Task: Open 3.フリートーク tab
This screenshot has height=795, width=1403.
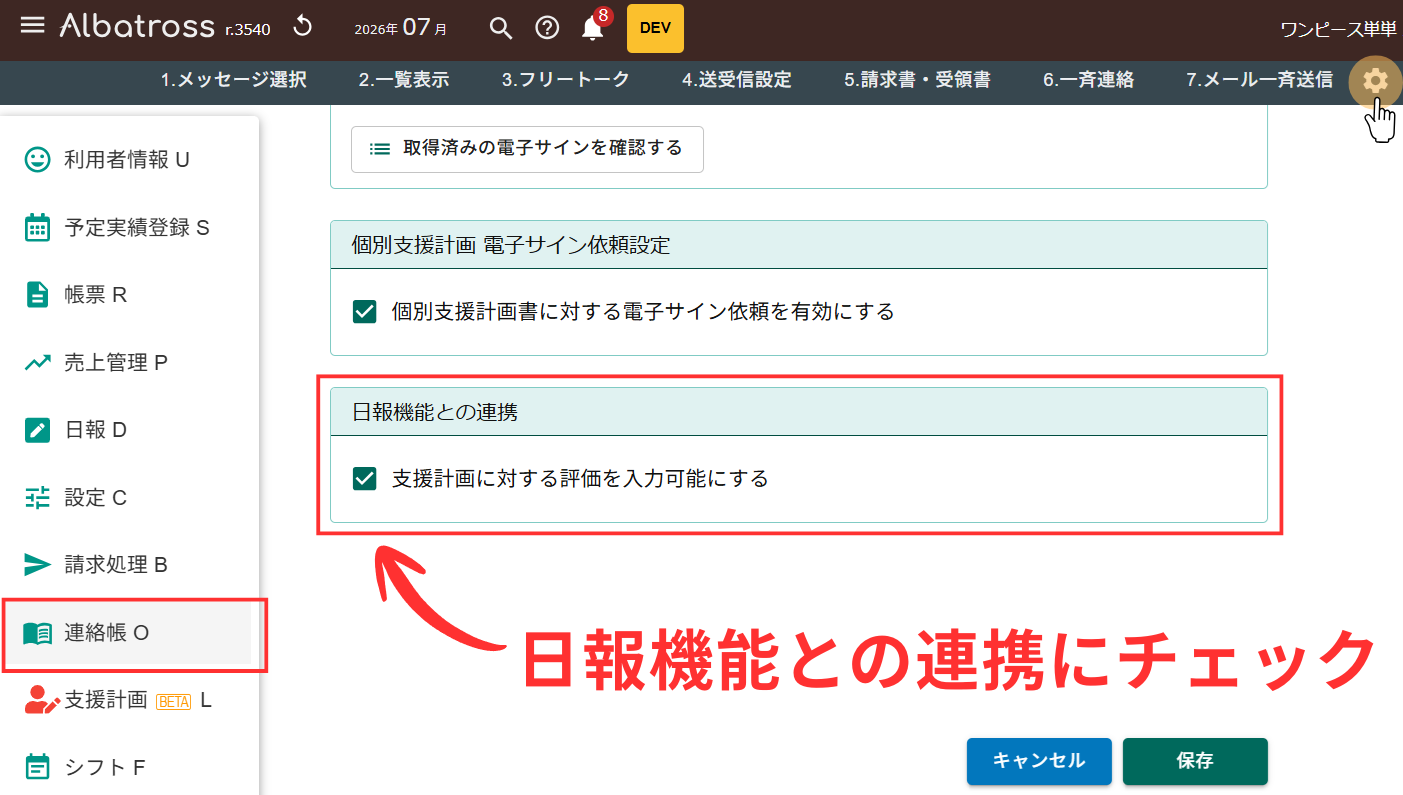Action: pyautogui.click(x=566, y=80)
